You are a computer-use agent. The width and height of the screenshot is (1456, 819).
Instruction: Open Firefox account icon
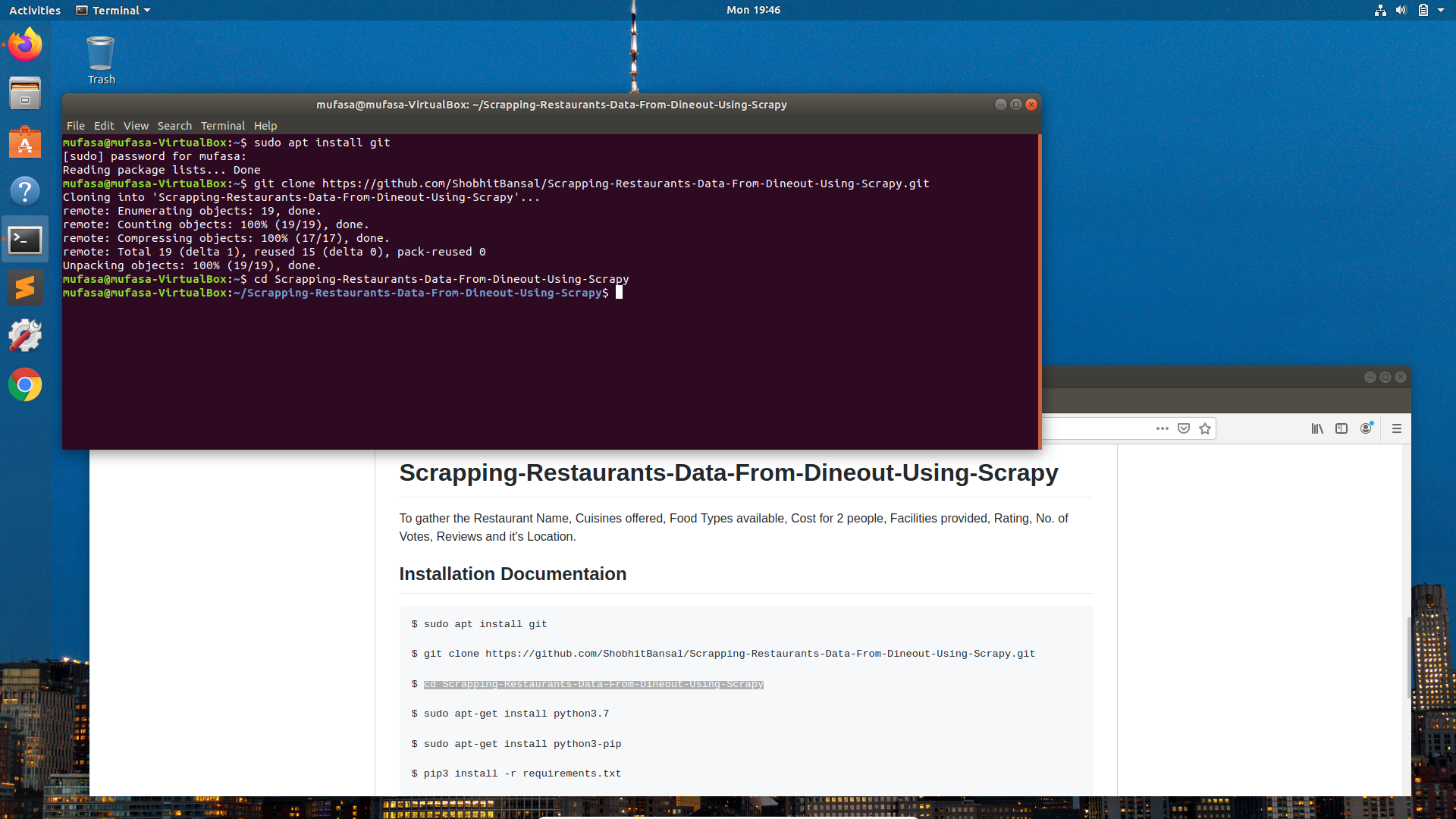coord(1366,428)
